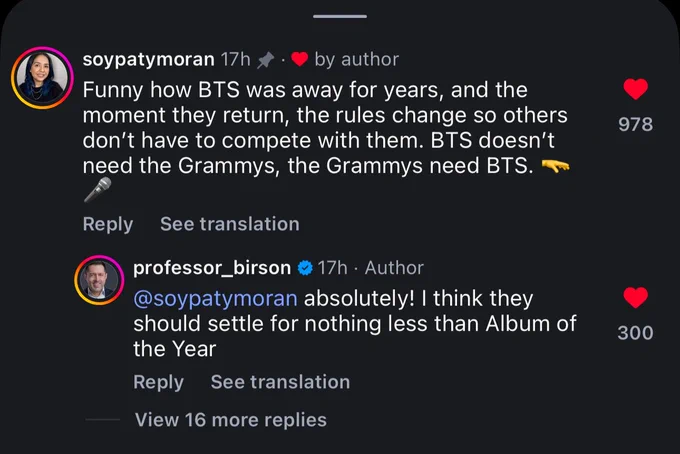See translation of professor_birson's reply
The image size is (680, 454).
tap(280, 382)
